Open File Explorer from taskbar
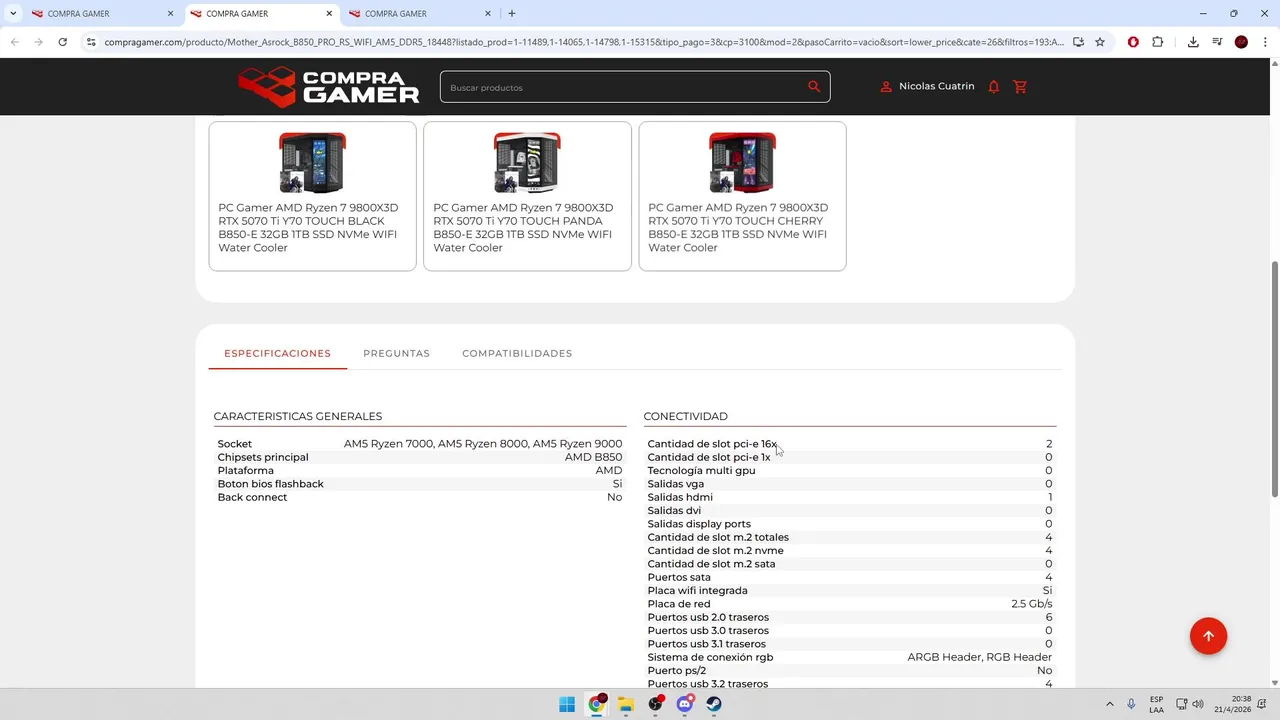Image resolution: width=1280 pixels, height=720 pixels. (x=626, y=704)
